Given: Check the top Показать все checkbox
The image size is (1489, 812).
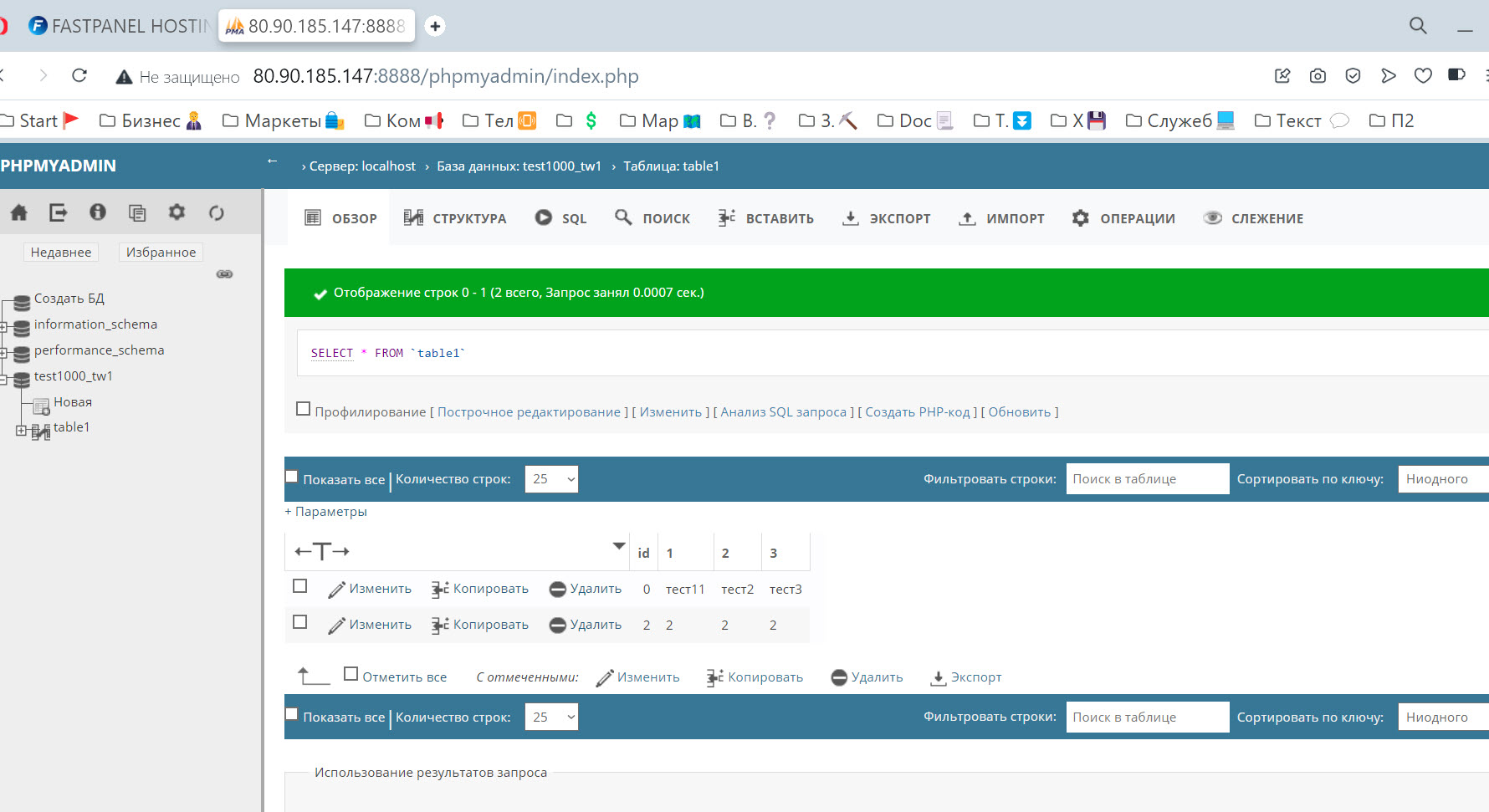Looking at the screenshot, I should pos(292,477).
